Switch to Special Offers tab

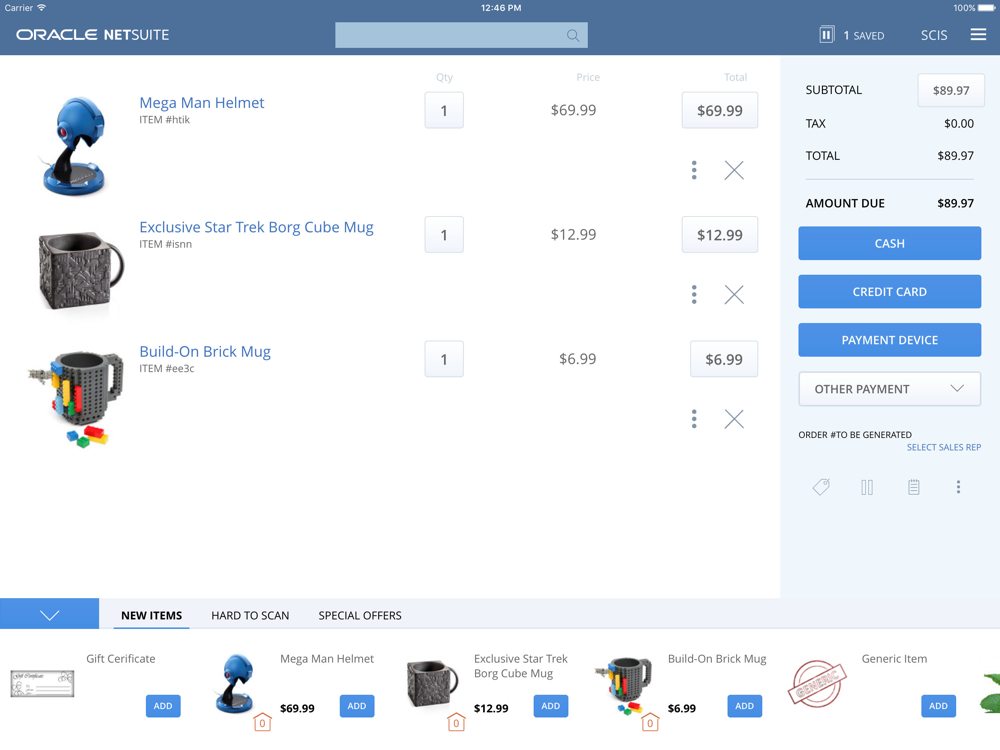coord(360,615)
